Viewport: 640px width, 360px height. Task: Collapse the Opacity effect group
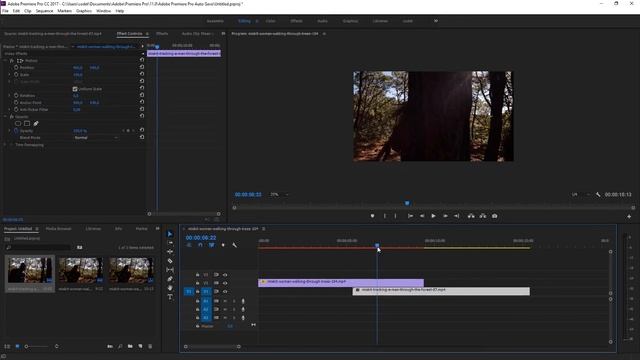tap(5, 117)
